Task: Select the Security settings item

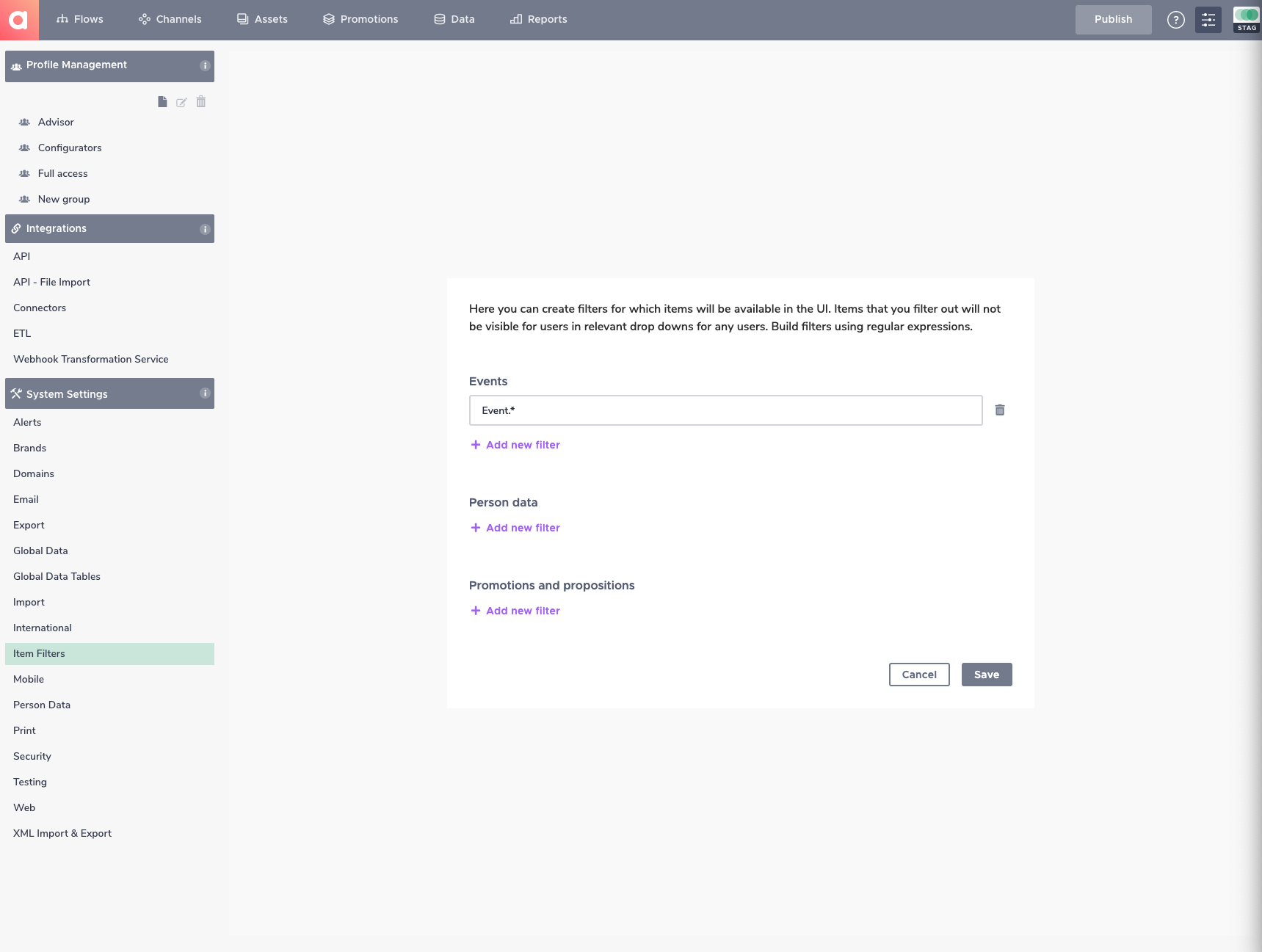Action: 32,756
